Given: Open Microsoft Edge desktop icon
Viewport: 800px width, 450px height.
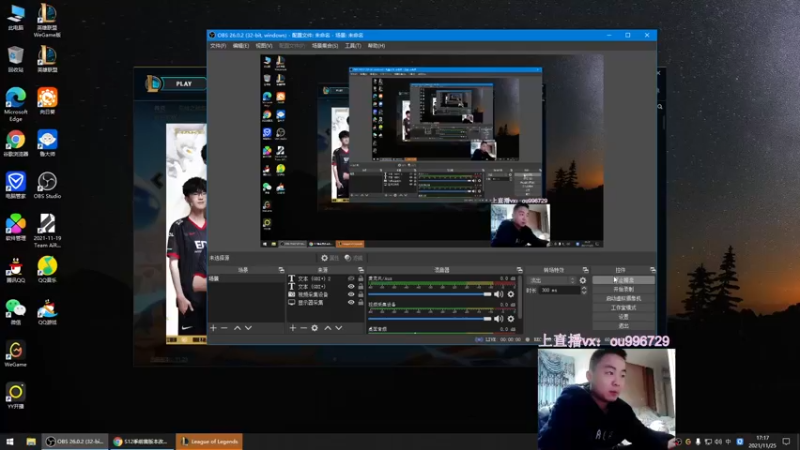Looking at the screenshot, I should 16,104.
